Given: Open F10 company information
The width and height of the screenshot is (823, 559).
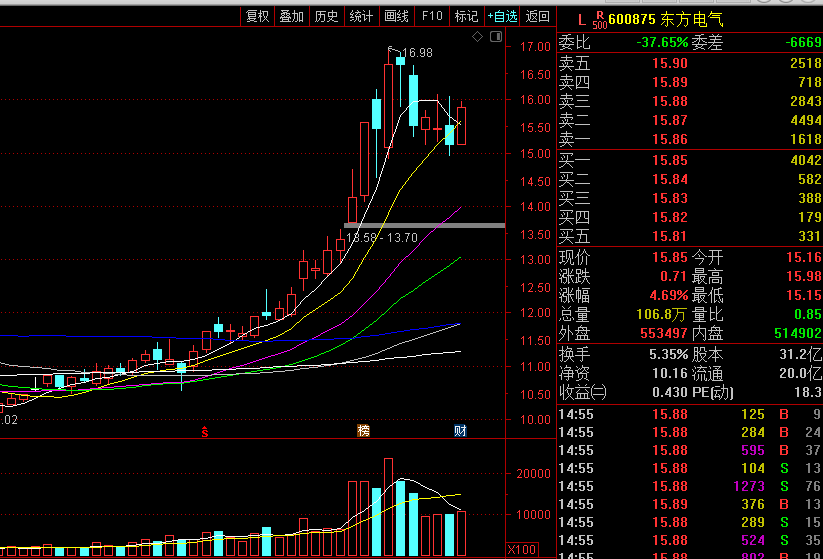Looking at the screenshot, I should (x=432, y=16).
